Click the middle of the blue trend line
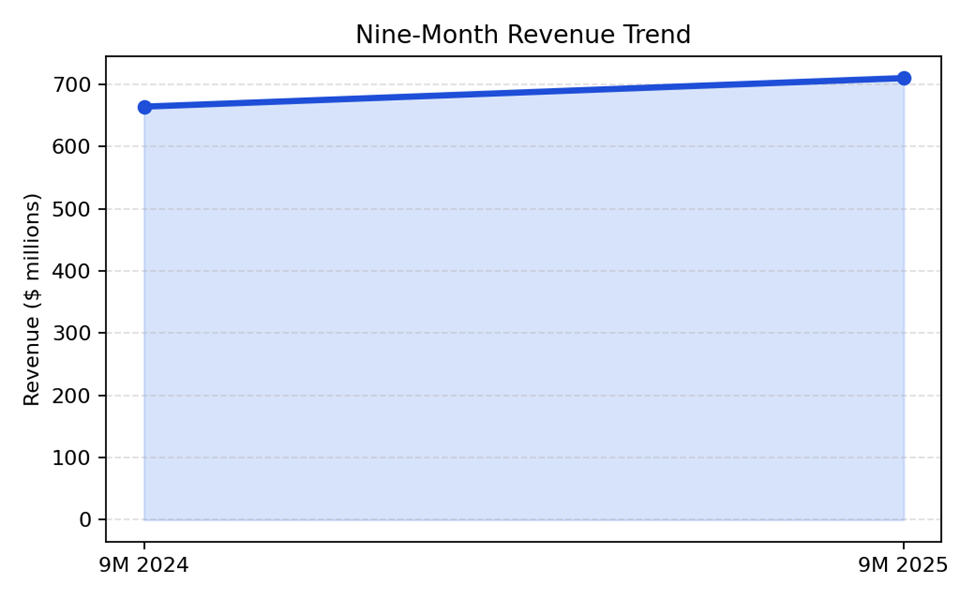 (523, 92)
